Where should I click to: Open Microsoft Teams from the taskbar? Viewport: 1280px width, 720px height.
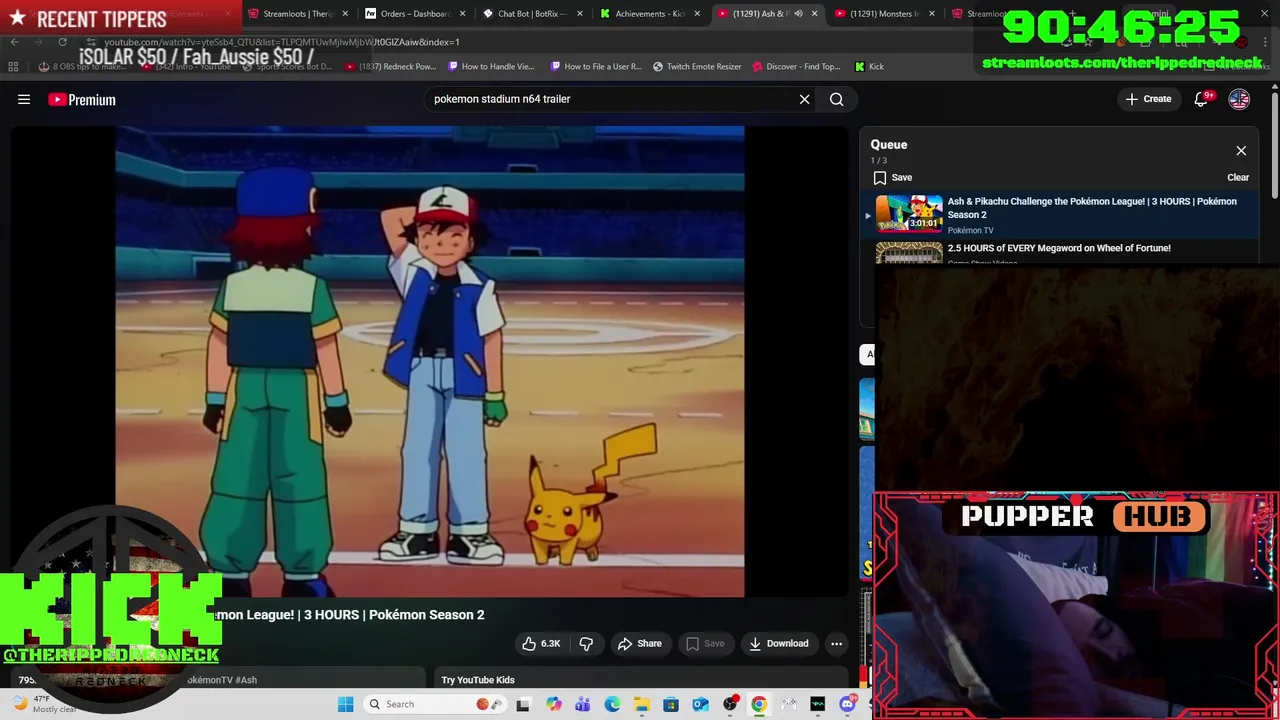pos(583,704)
